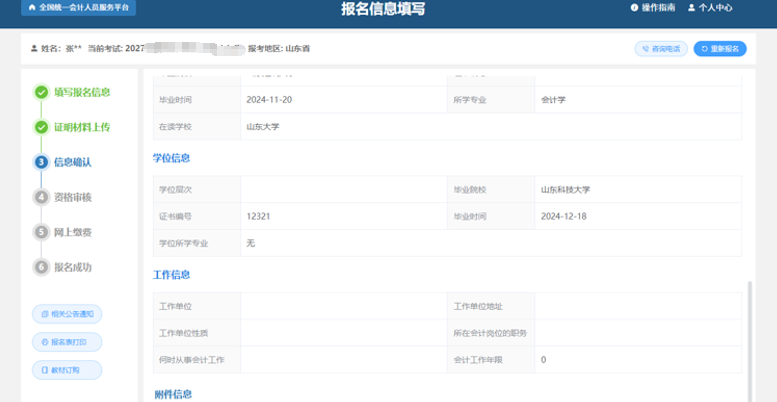Select 网上缴费 step label
This screenshot has width=777, height=402.
[x=73, y=232]
